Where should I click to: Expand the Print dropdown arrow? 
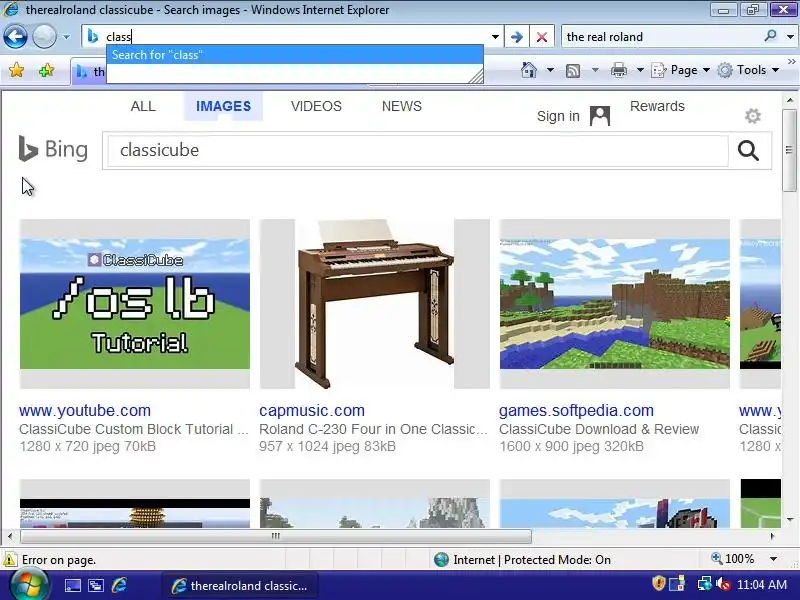pos(640,70)
